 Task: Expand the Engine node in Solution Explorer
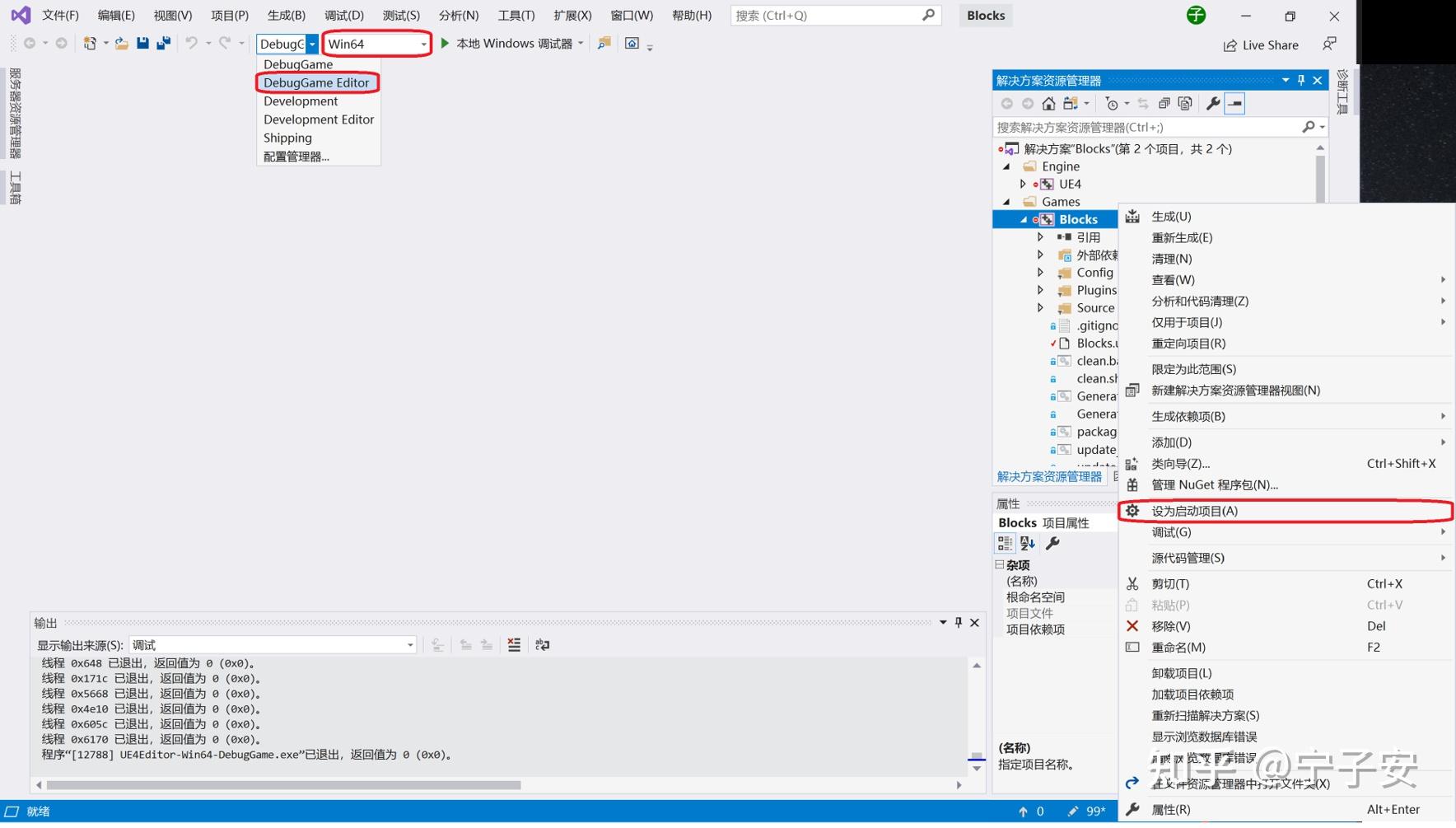pos(1006,166)
